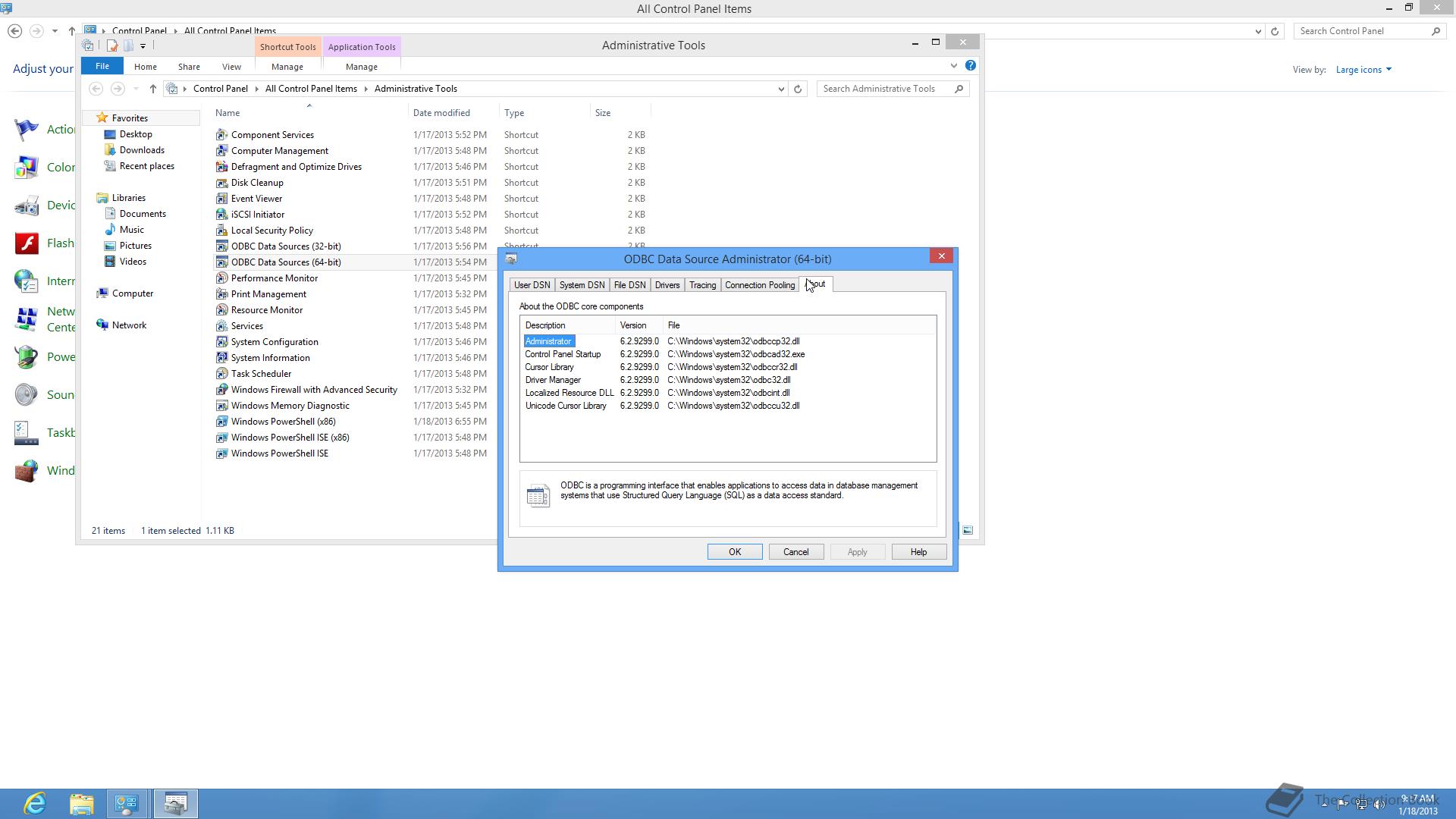Expand the ribbon with the chevron arrow

[954, 66]
